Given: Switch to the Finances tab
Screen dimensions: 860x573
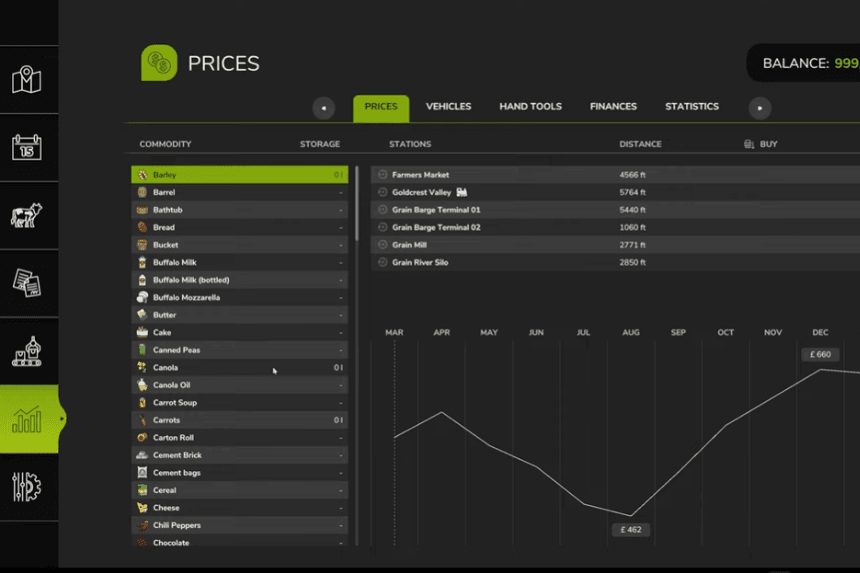Looking at the screenshot, I should click(613, 107).
